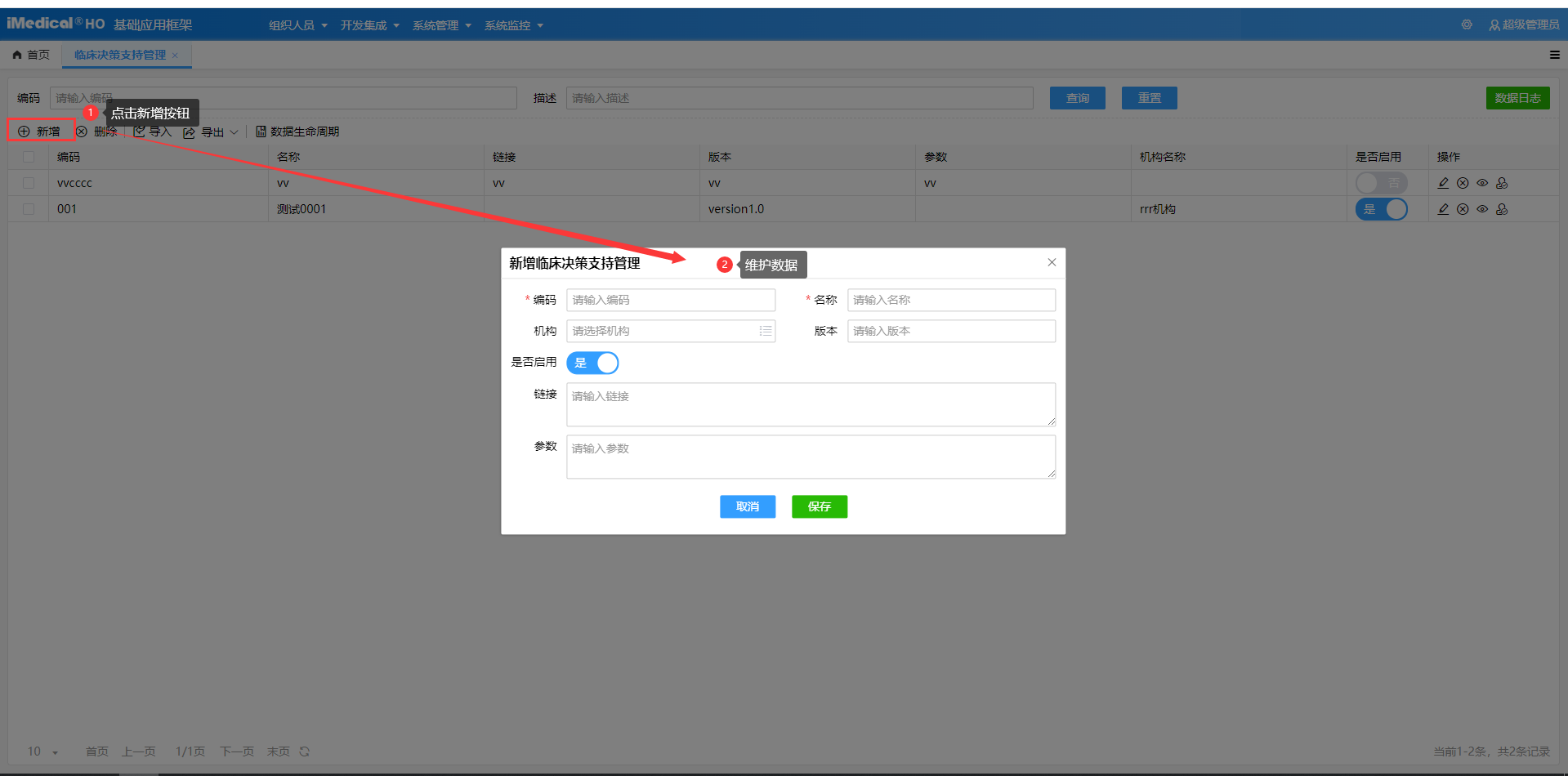Click the green 保存 button
This screenshot has width=1568, height=776.
[x=819, y=506]
